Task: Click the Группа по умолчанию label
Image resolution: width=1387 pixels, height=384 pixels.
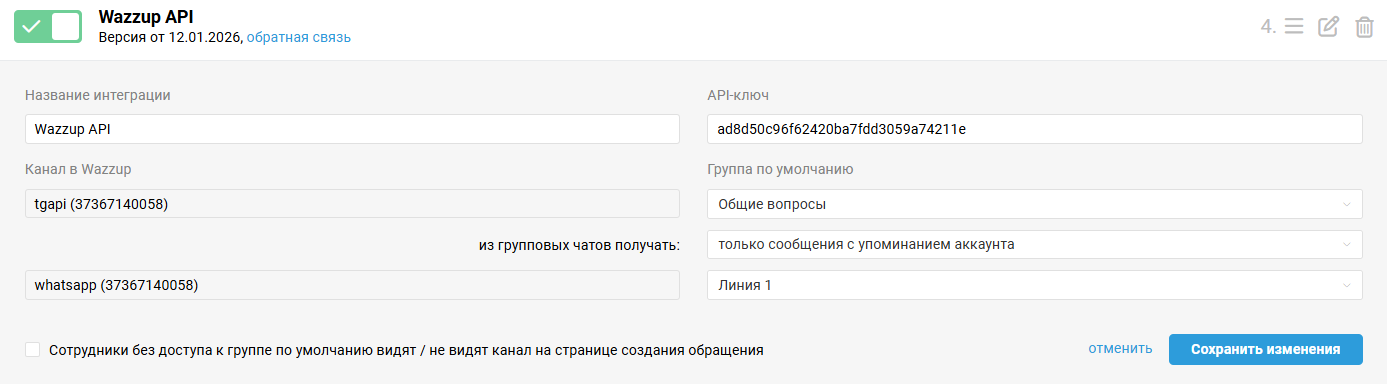Action: coord(780,169)
